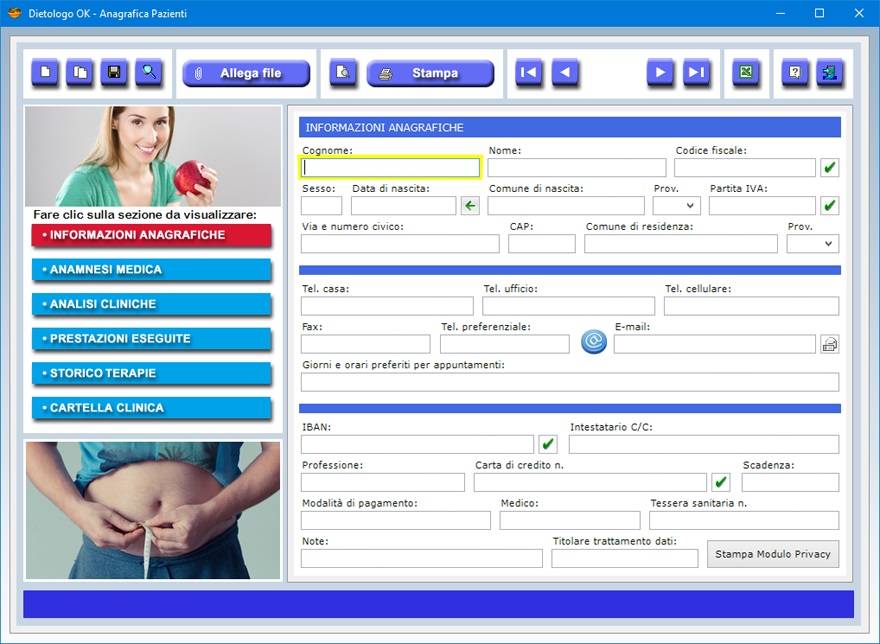Screen dimensions: 880x644
Task: Go to first record
Action: pos(529,72)
